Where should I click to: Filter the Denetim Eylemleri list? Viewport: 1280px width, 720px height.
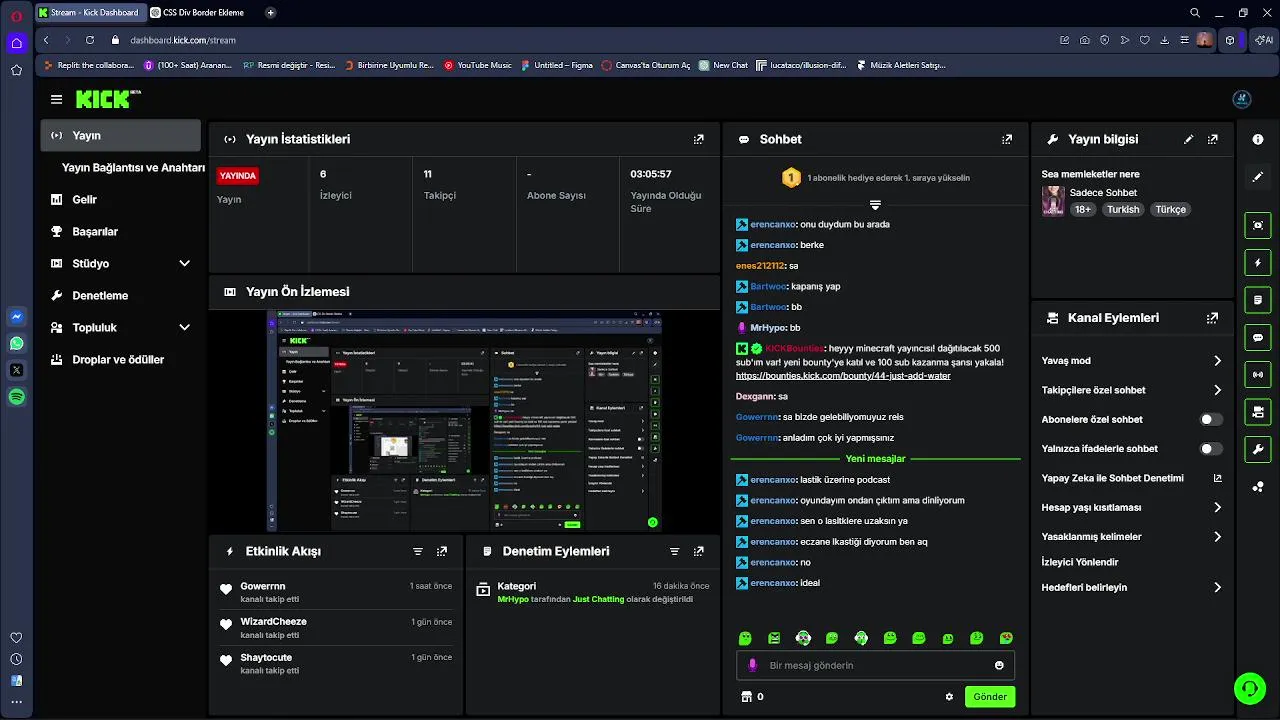pos(674,551)
